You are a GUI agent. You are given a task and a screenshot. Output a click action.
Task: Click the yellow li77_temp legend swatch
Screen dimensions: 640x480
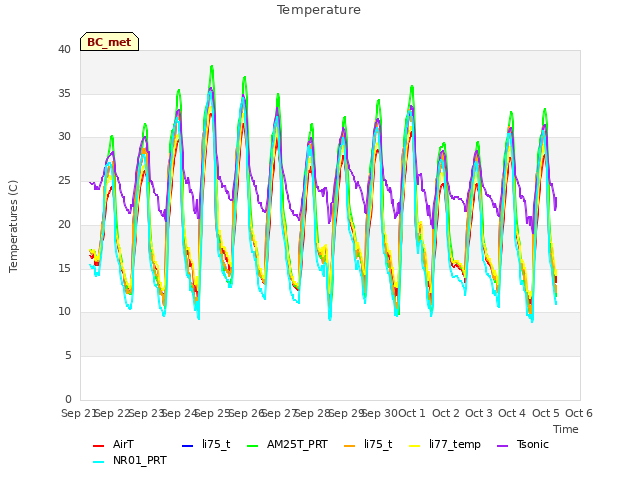[415, 446]
